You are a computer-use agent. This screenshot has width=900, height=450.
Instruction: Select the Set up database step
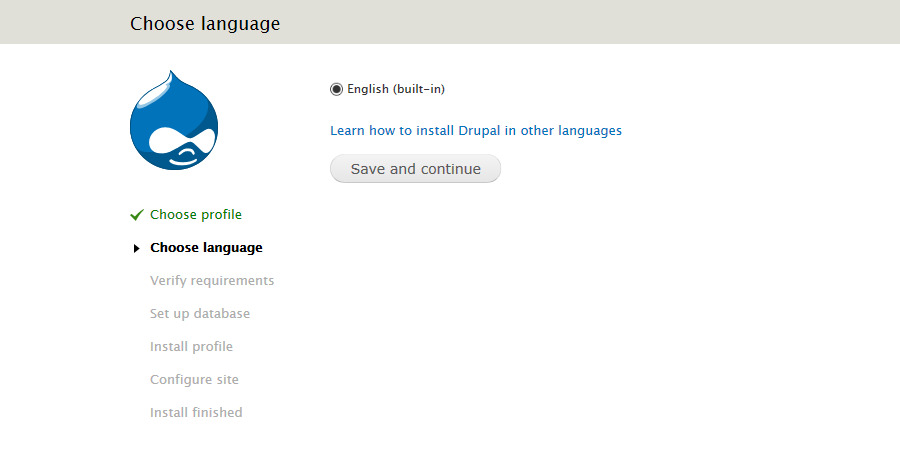click(200, 314)
